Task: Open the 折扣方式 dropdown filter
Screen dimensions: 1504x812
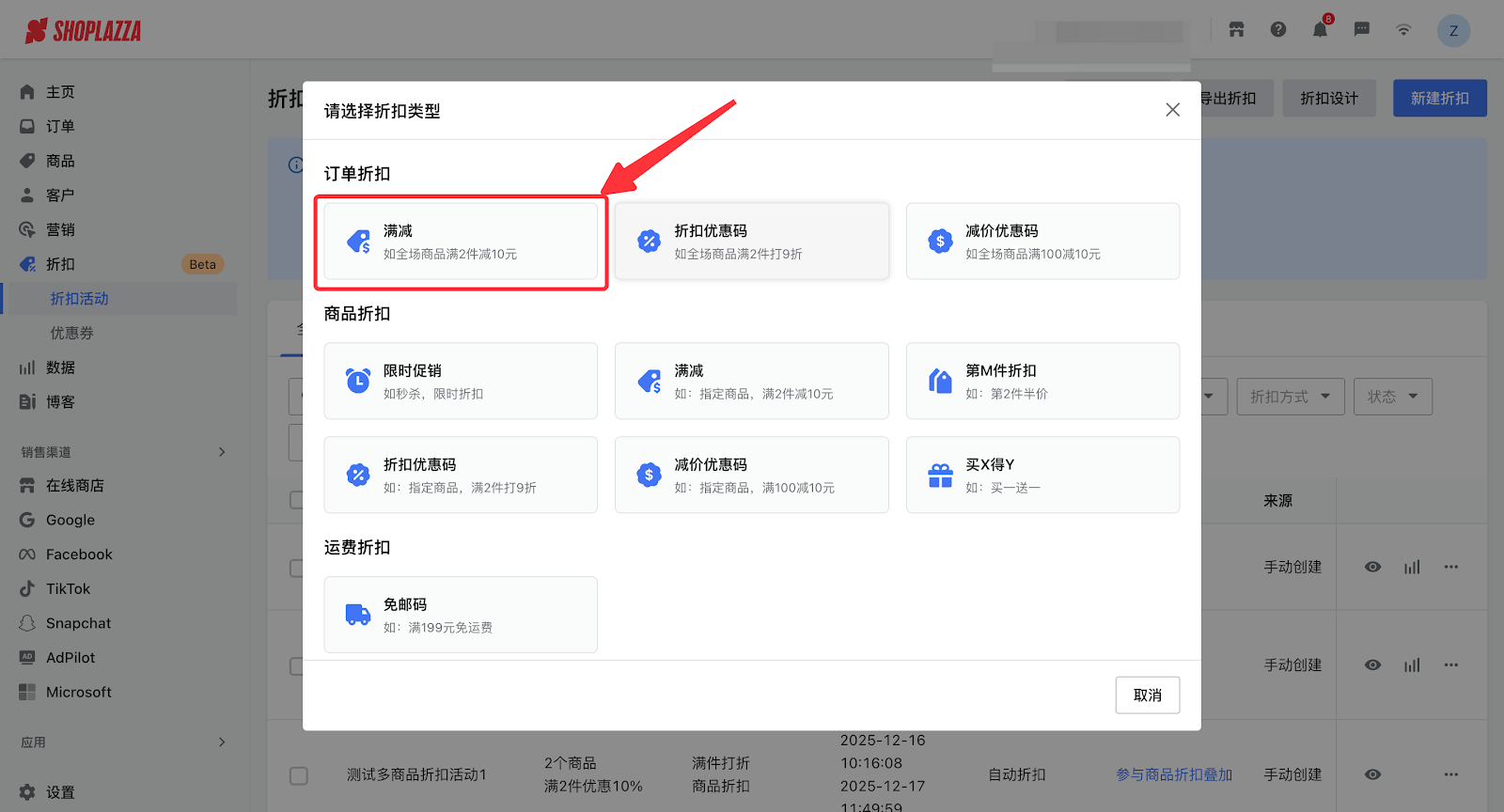Action: click(x=1290, y=397)
